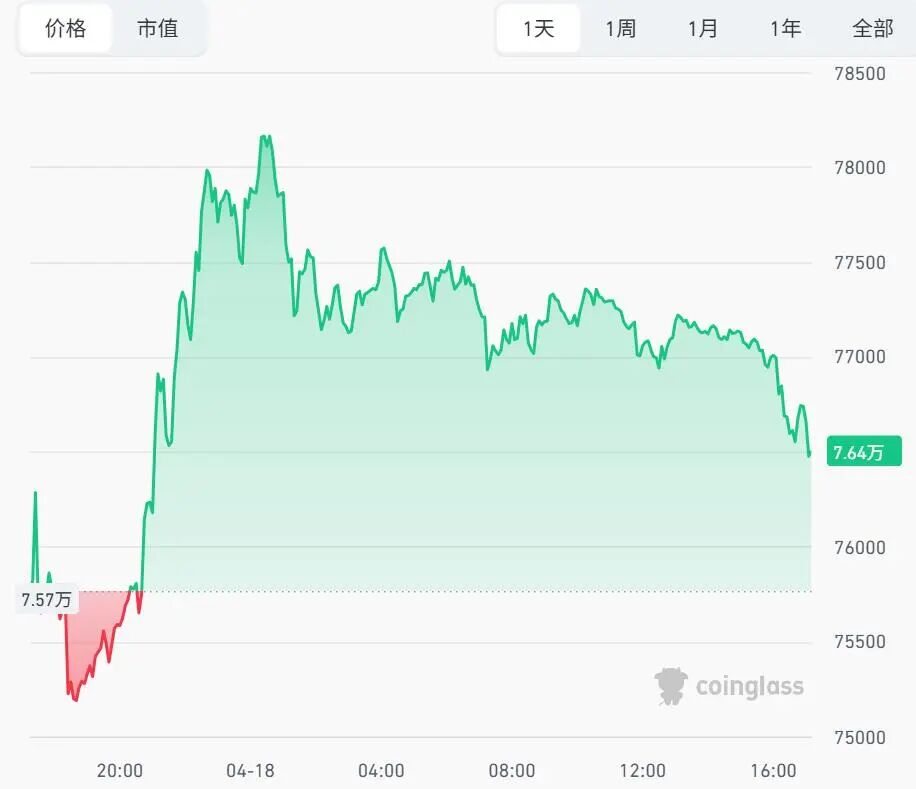The image size is (916, 789).
Task: Click the highest peak of the green line
Action: 265,136
